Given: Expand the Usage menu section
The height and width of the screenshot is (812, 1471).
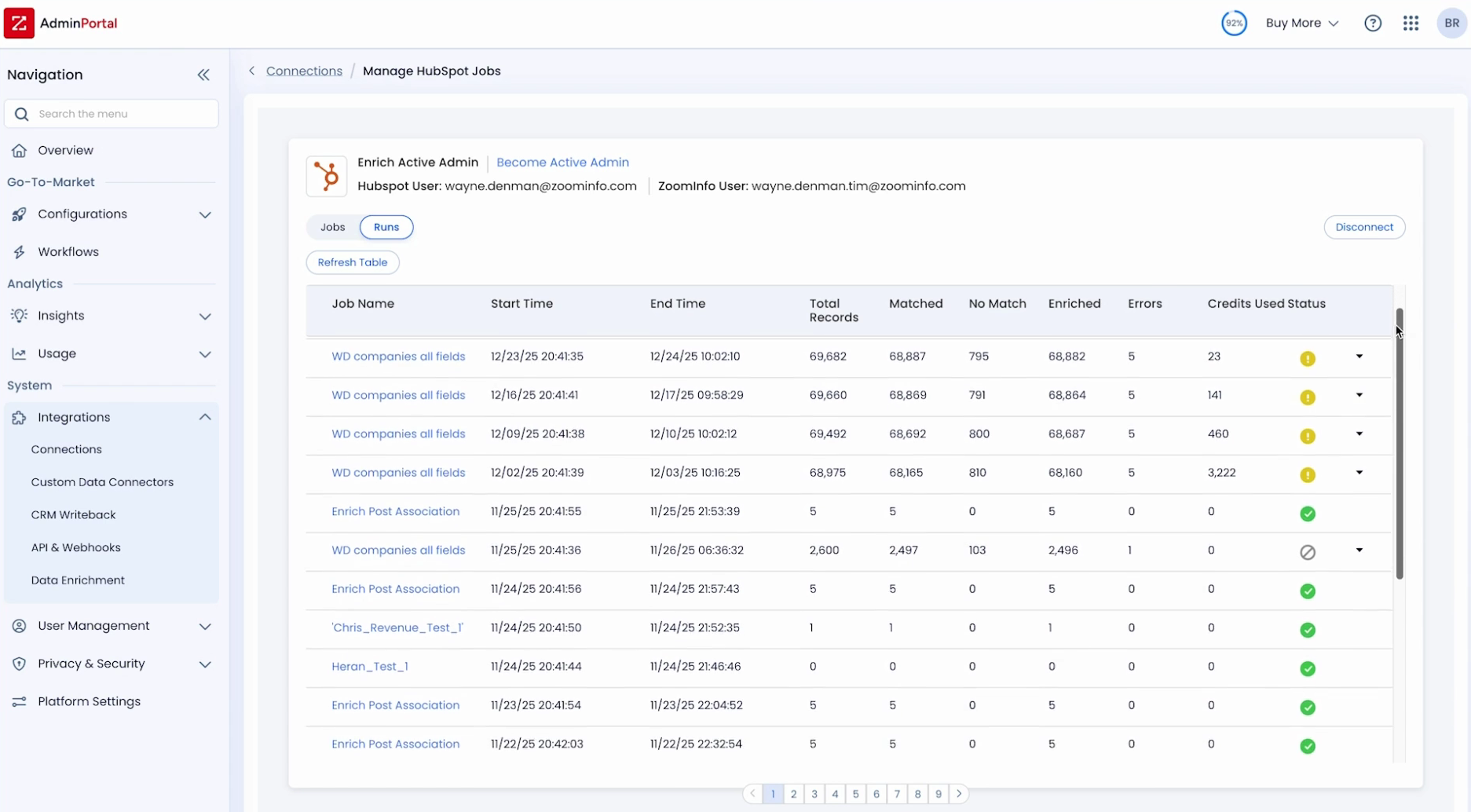Looking at the screenshot, I should point(205,354).
